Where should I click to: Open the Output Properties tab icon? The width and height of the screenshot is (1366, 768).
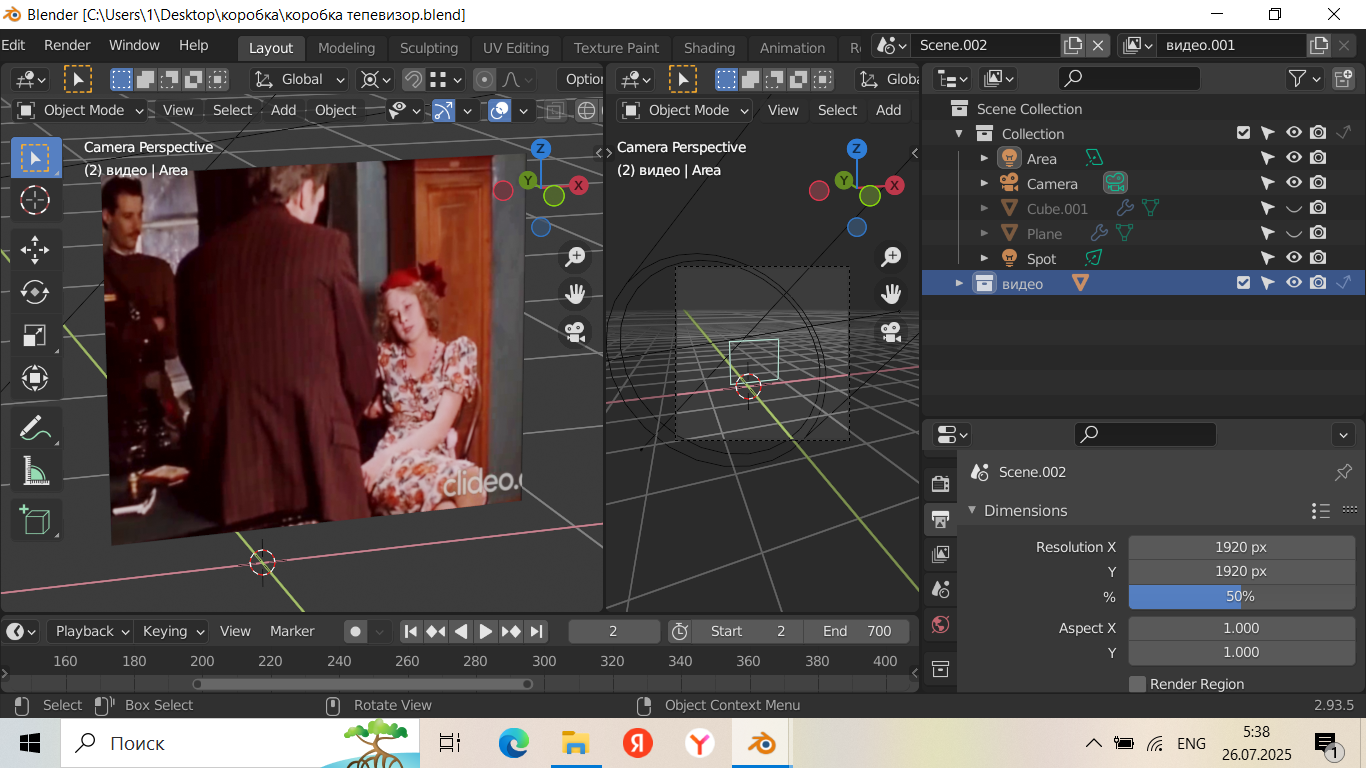tap(940, 519)
